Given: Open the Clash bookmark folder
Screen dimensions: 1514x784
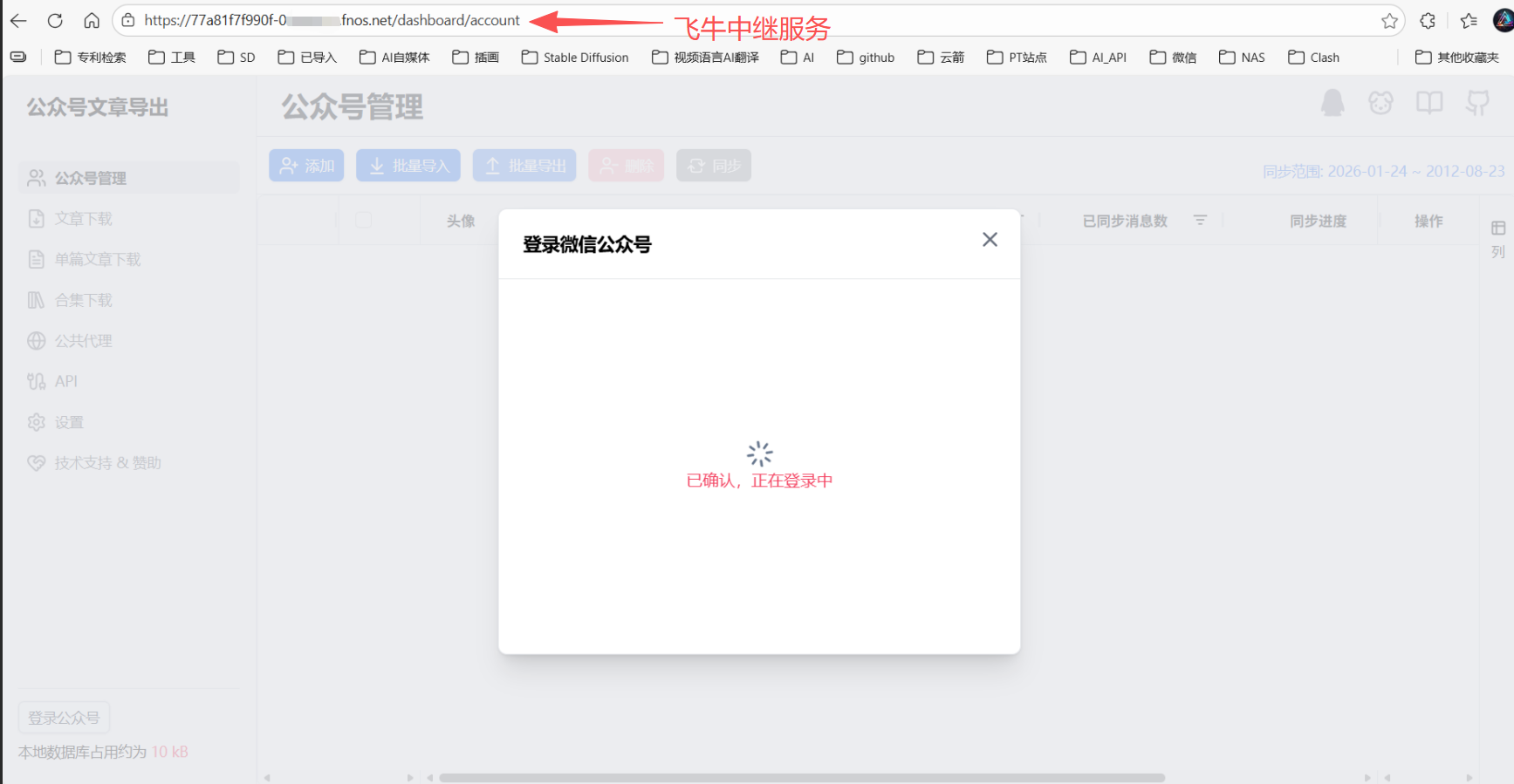Looking at the screenshot, I should click(1313, 58).
